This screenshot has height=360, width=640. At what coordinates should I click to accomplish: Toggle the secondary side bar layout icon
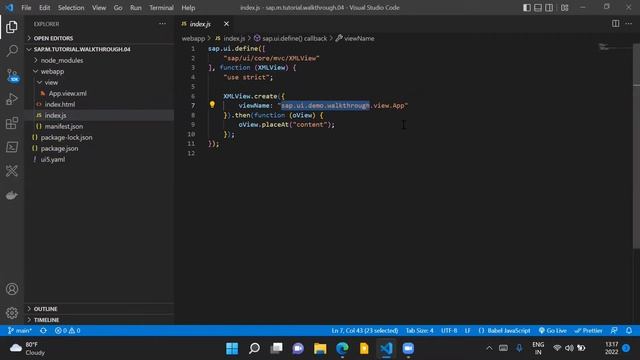click(x=549, y=7)
